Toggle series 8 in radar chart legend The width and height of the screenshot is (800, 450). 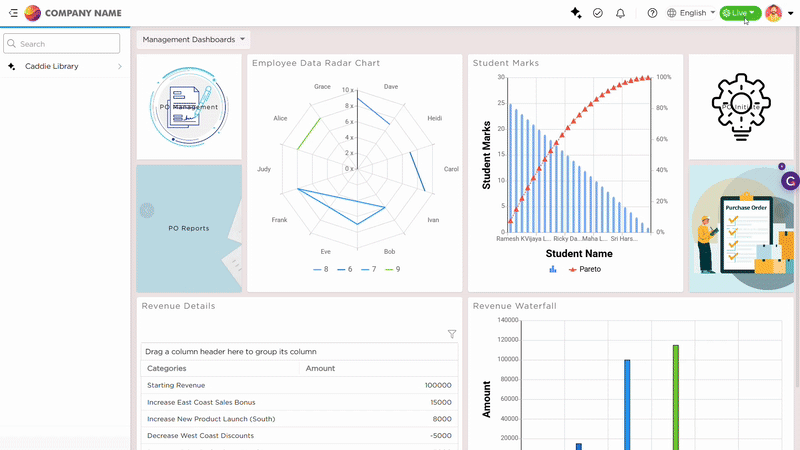(x=320, y=269)
